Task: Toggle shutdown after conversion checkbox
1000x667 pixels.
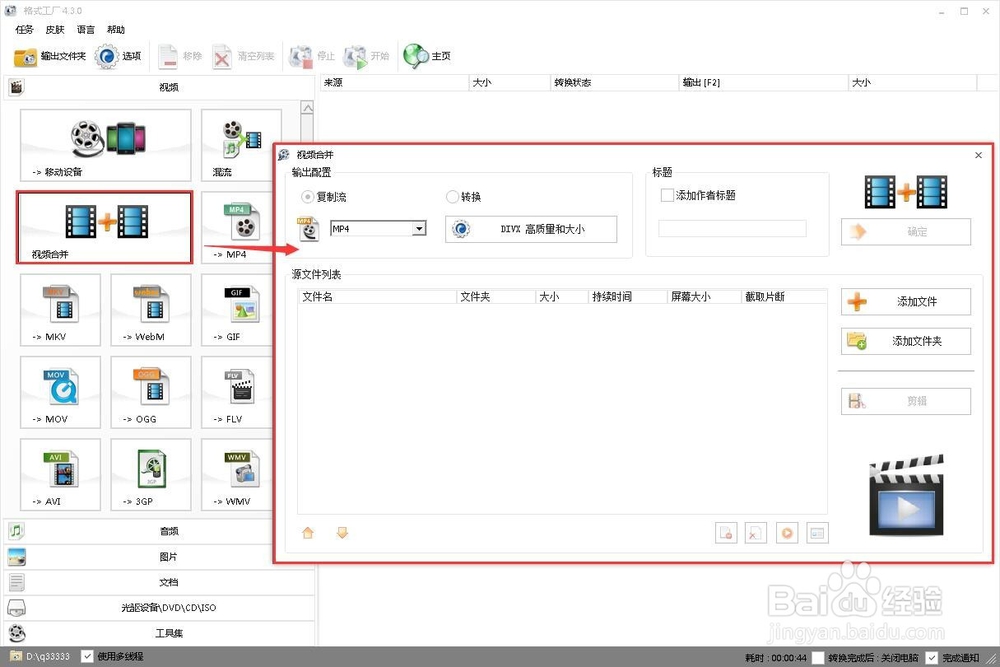Action: tap(818, 657)
